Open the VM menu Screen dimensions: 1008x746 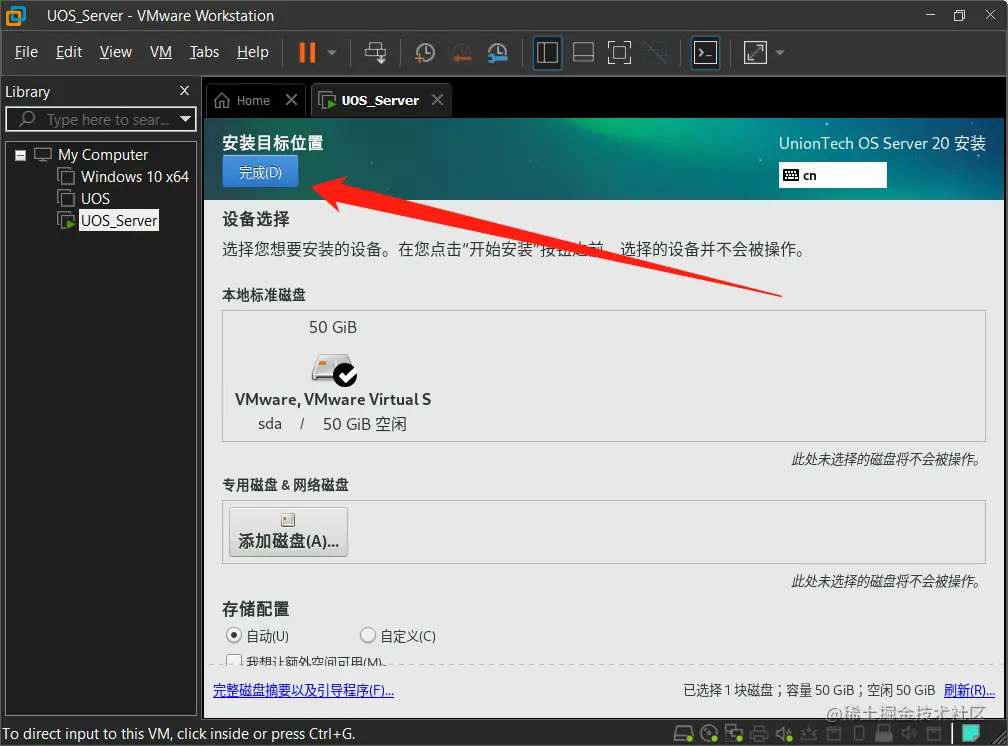160,52
